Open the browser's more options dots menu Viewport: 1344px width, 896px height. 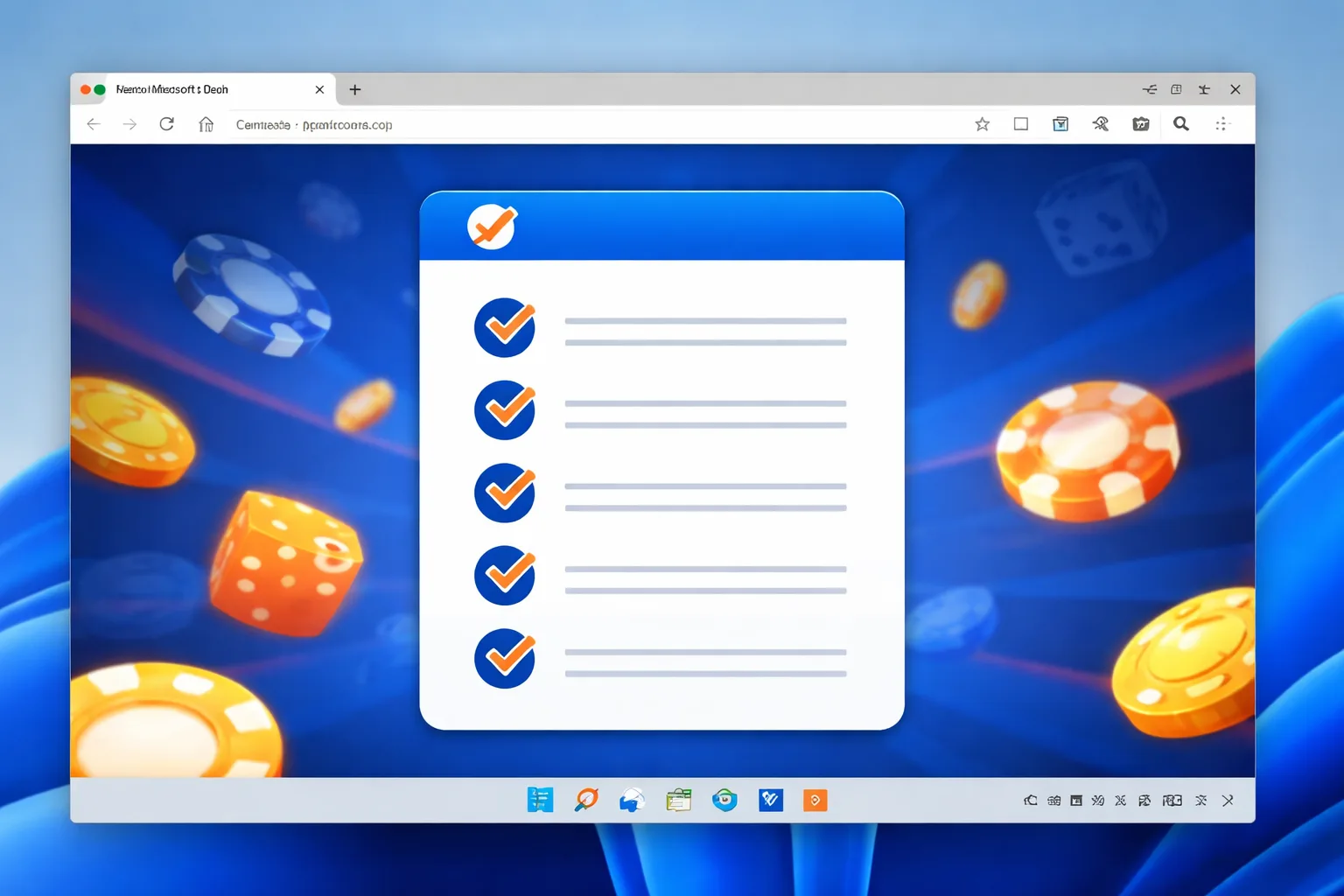tap(1222, 124)
